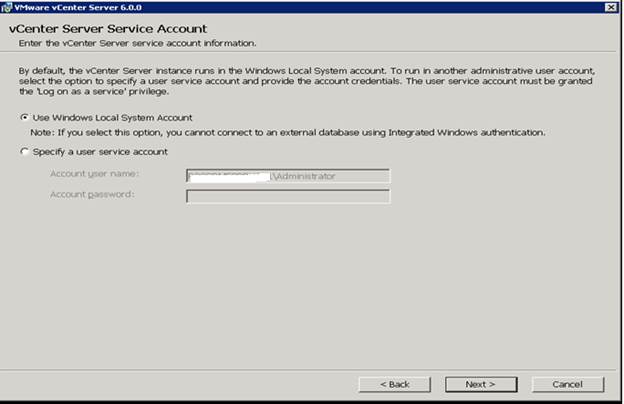Viewport: 624px width, 404px height.
Task: Click the Account user name label
Action: pyautogui.click(x=95, y=174)
